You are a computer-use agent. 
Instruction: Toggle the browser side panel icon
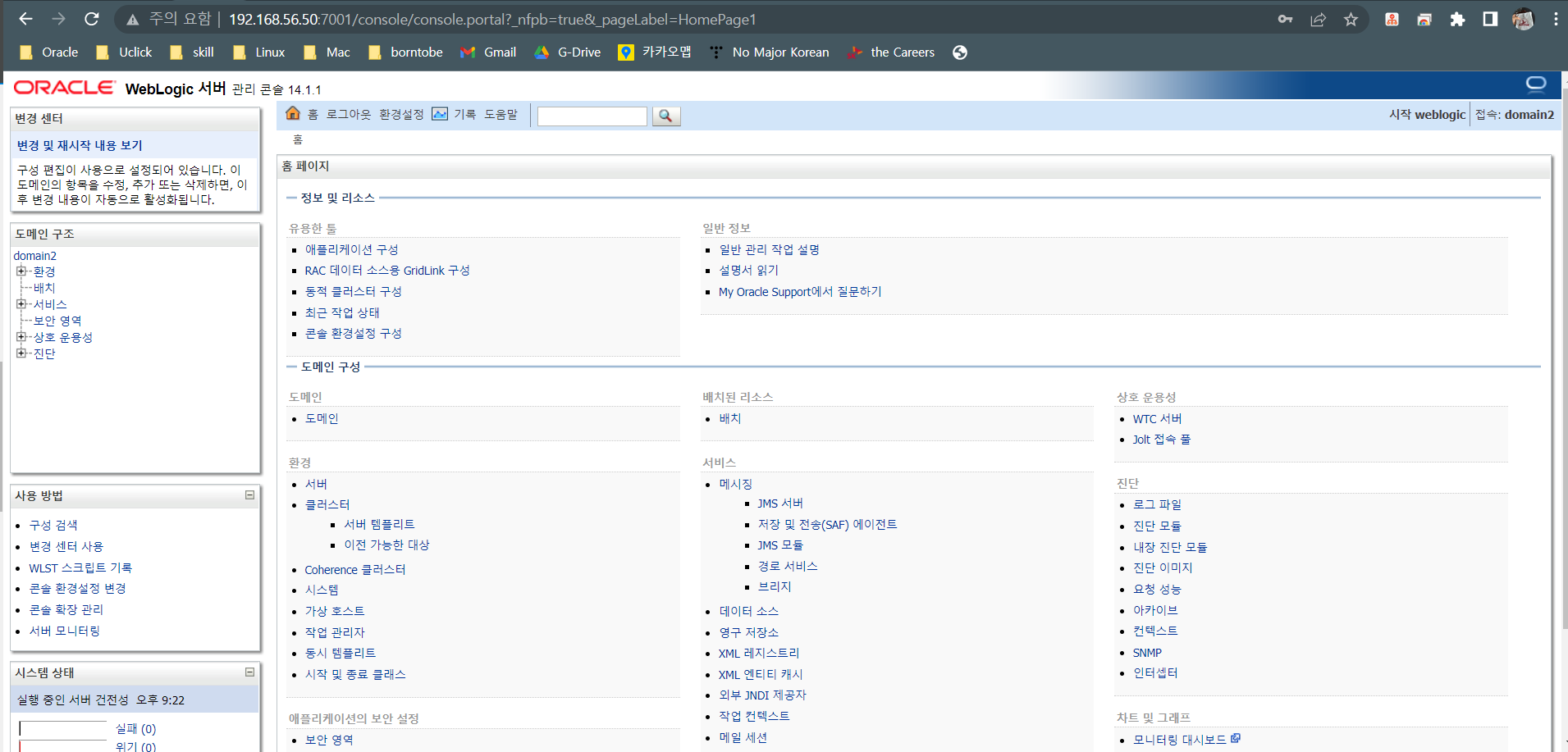[1490, 20]
